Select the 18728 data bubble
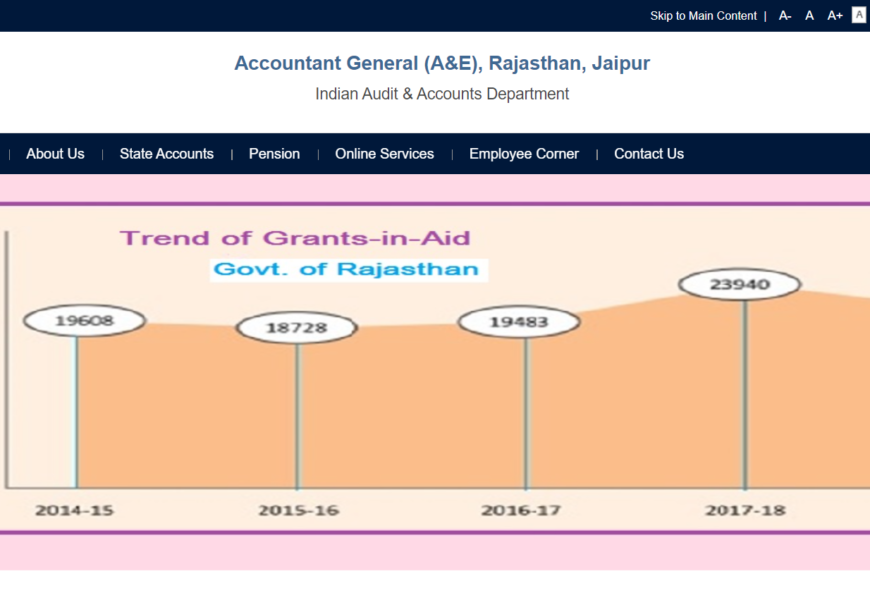The width and height of the screenshot is (870, 600). (296, 328)
